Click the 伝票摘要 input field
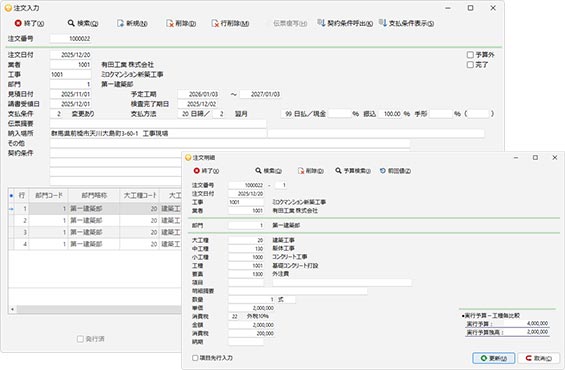 159,124
